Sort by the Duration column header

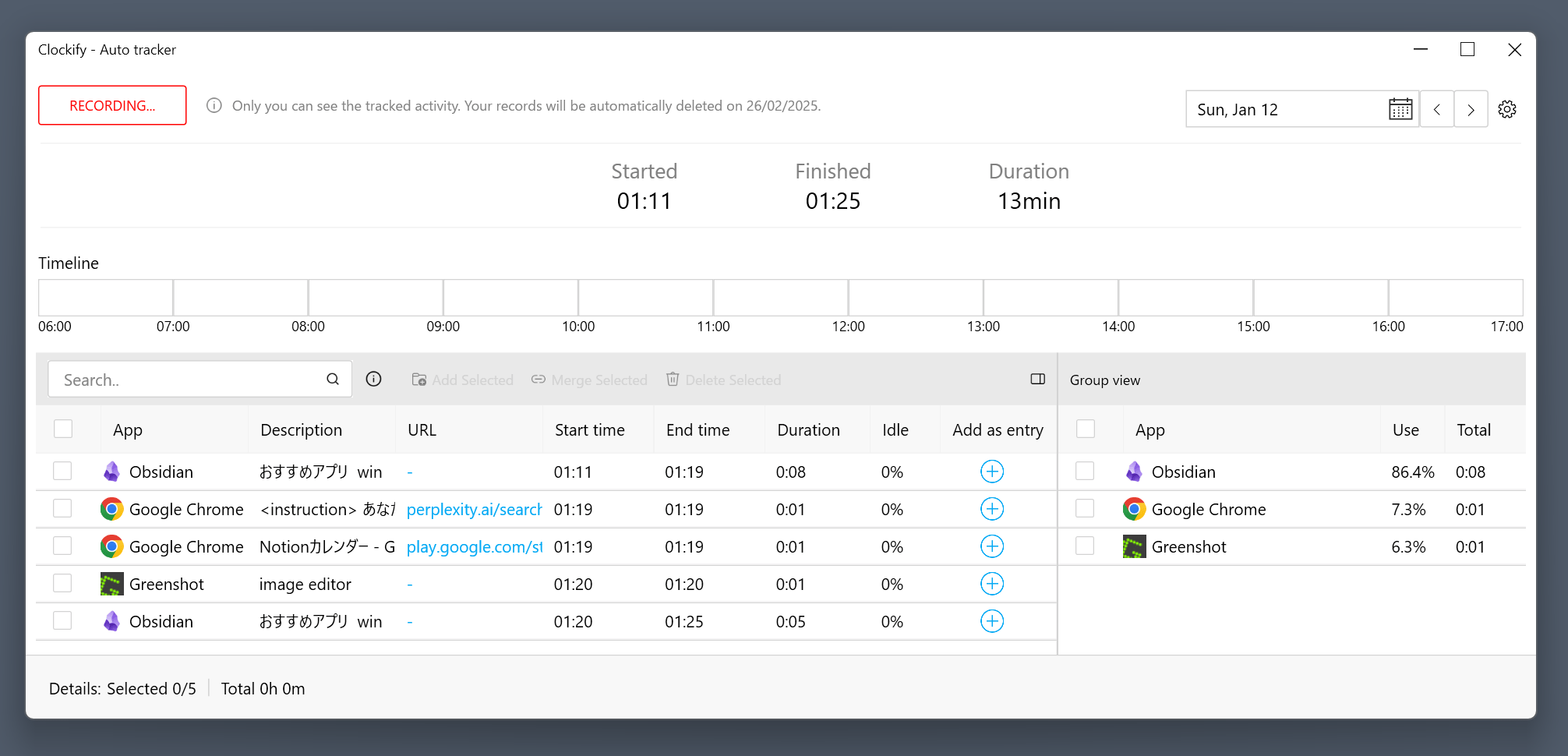coord(808,430)
